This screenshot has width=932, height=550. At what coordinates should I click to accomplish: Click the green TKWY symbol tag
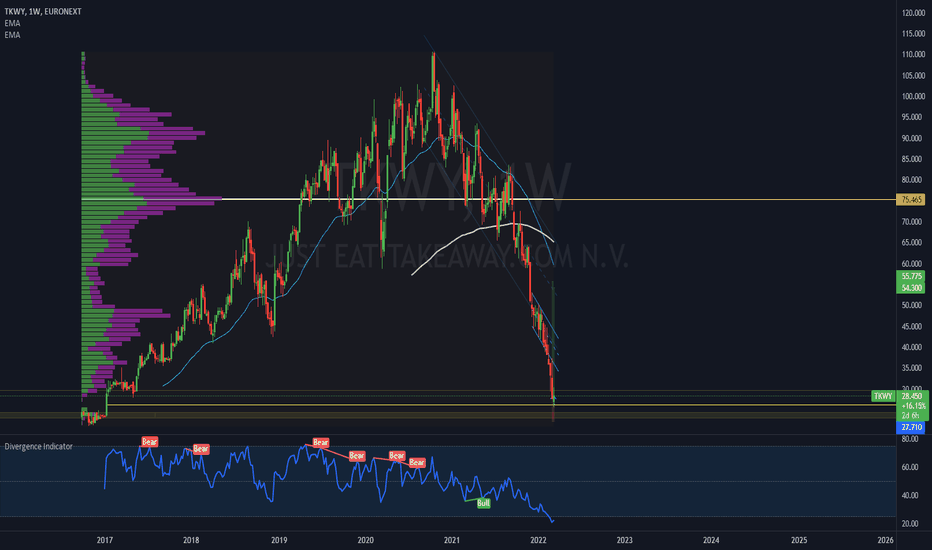(x=883, y=396)
